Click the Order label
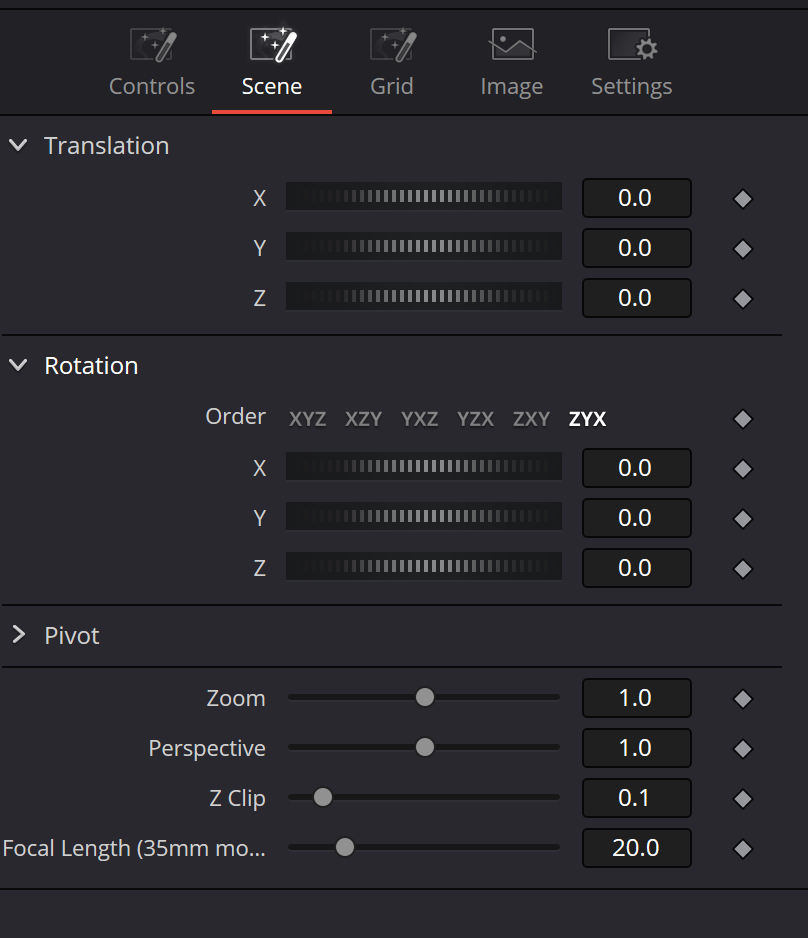The image size is (808, 938). click(235, 416)
